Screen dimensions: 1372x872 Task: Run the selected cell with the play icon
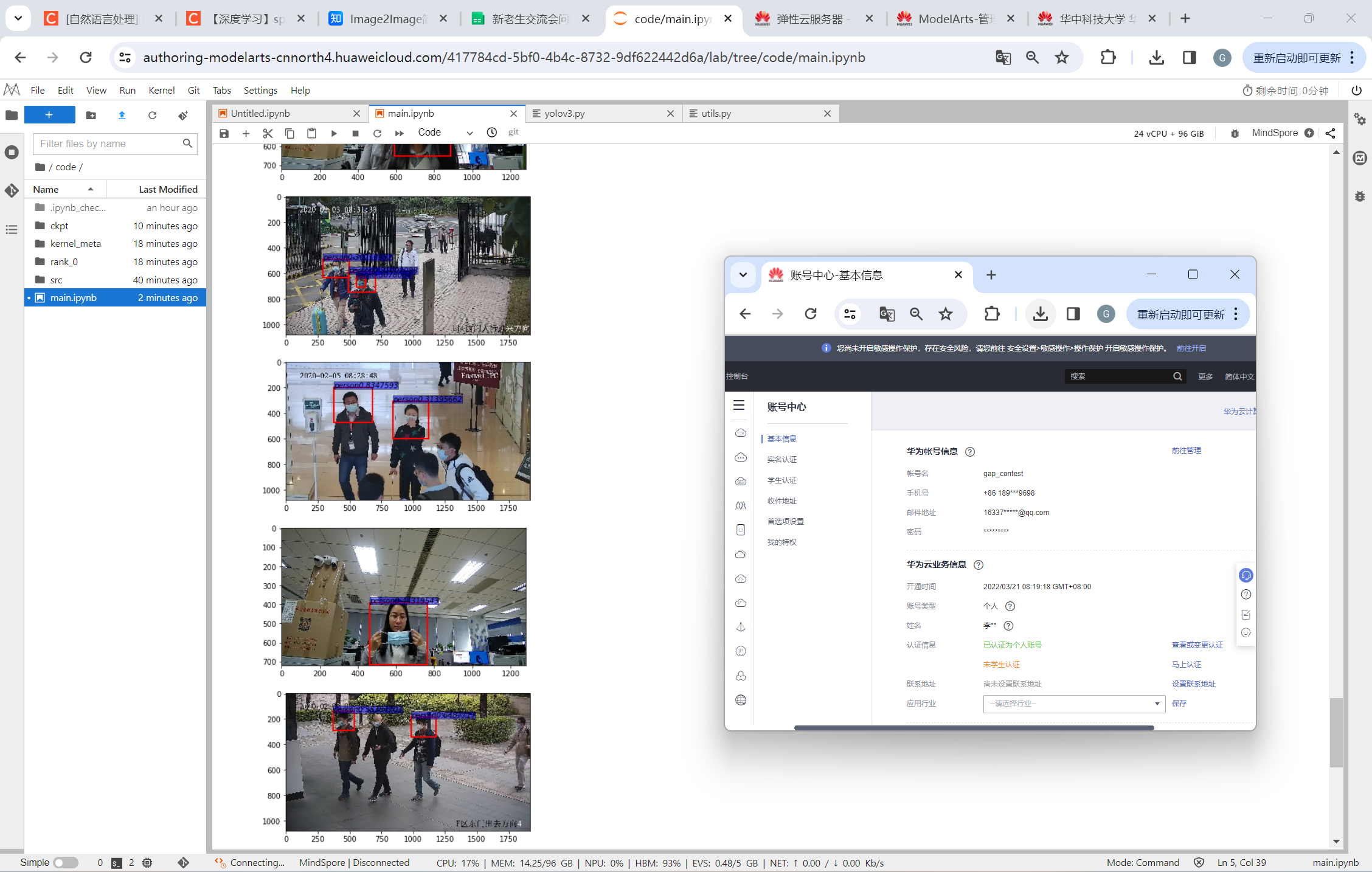334,133
